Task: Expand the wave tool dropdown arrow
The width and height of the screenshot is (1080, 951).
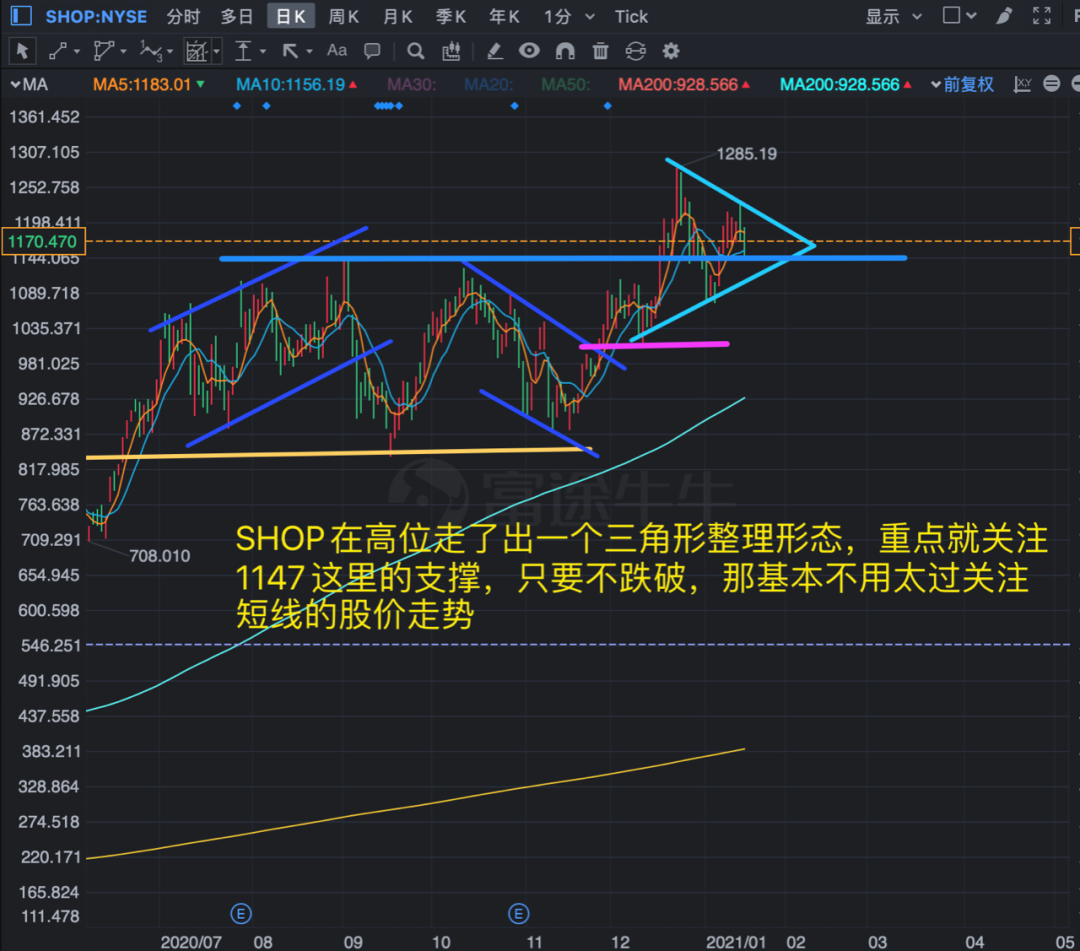Action: tap(170, 52)
